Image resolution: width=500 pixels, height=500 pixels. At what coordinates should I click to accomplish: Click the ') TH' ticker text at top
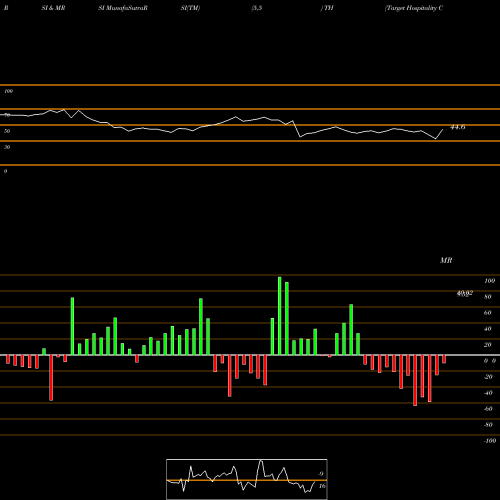[x=327, y=8]
